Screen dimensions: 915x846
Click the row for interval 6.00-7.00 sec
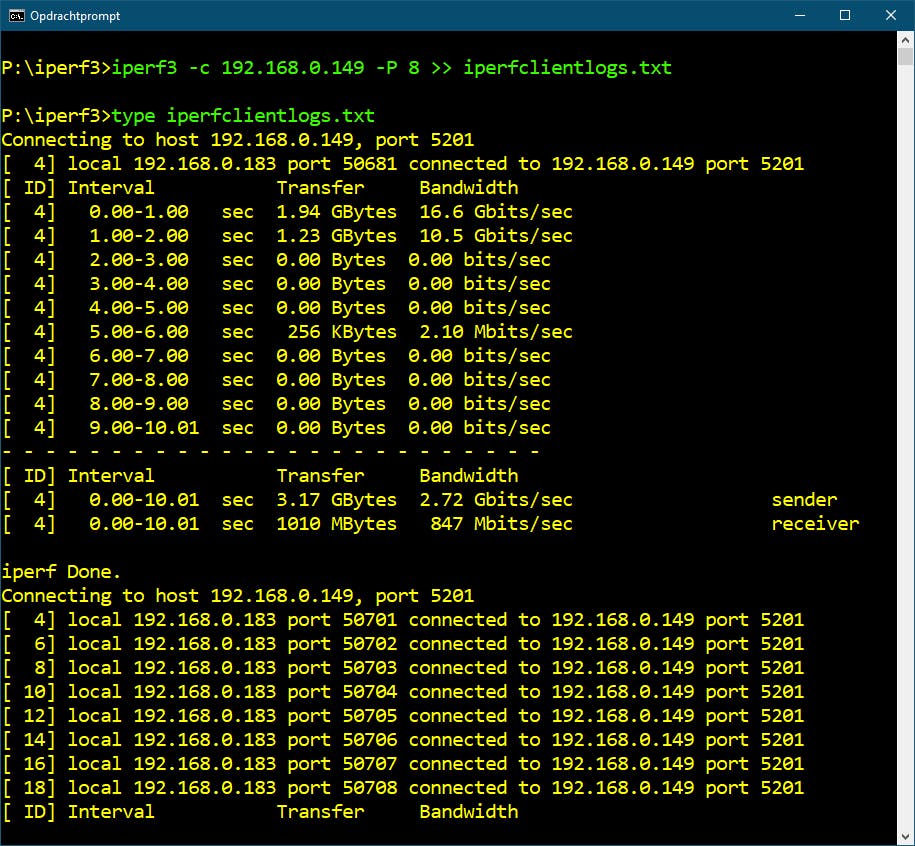pos(276,356)
